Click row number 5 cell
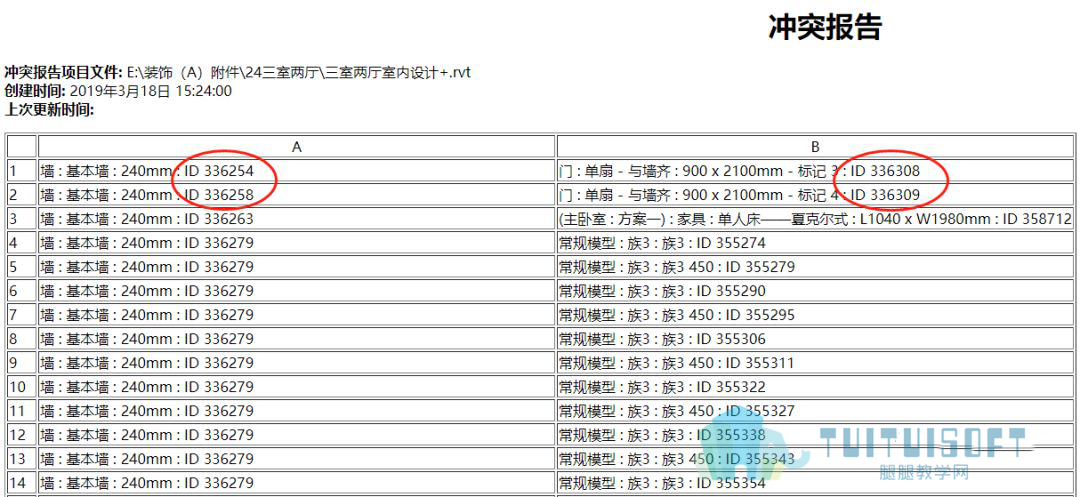Image resolution: width=1080 pixels, height=497 pixels. [x=21, y=266]
